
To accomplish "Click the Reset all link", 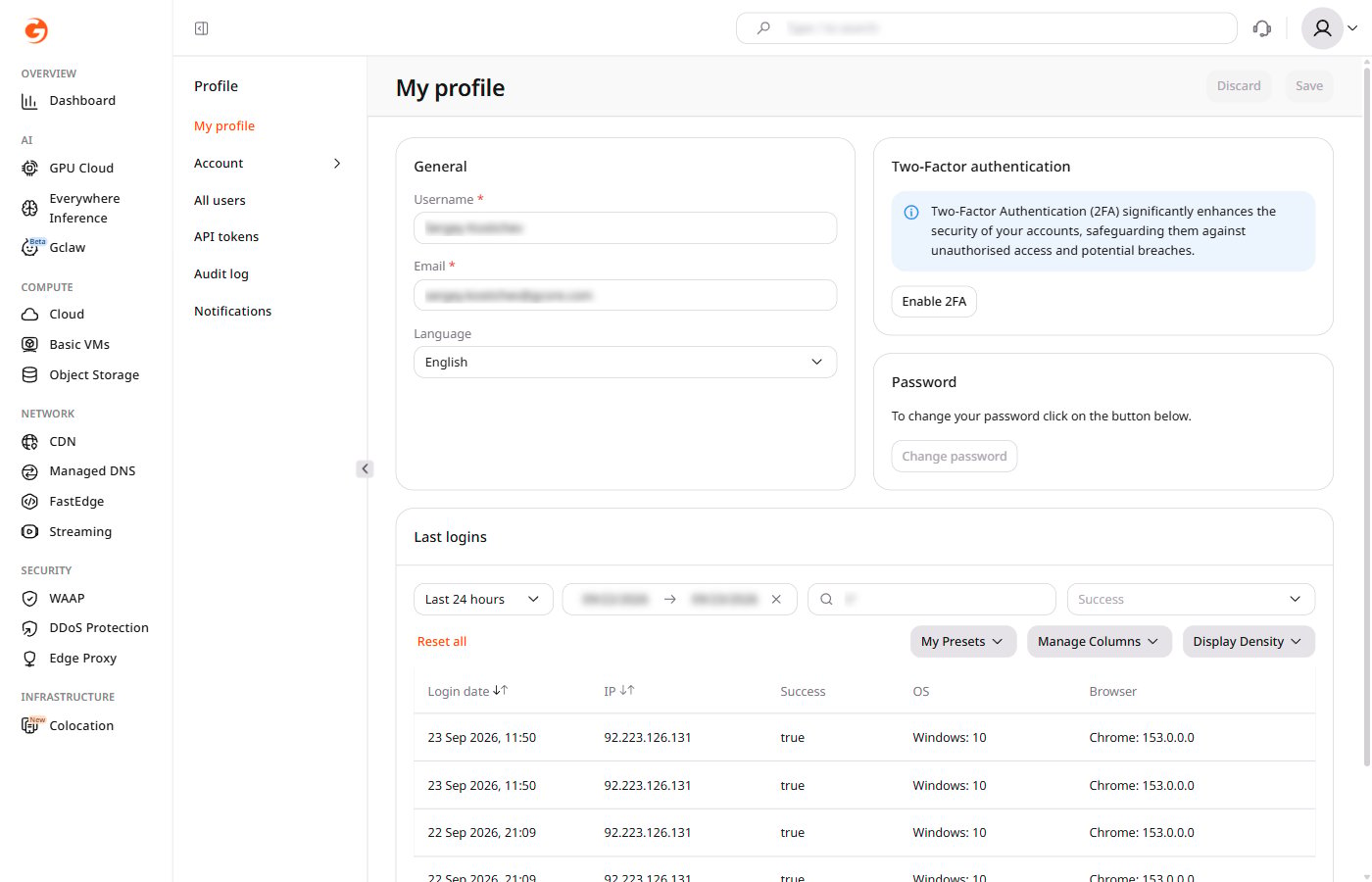I will 442,642.
